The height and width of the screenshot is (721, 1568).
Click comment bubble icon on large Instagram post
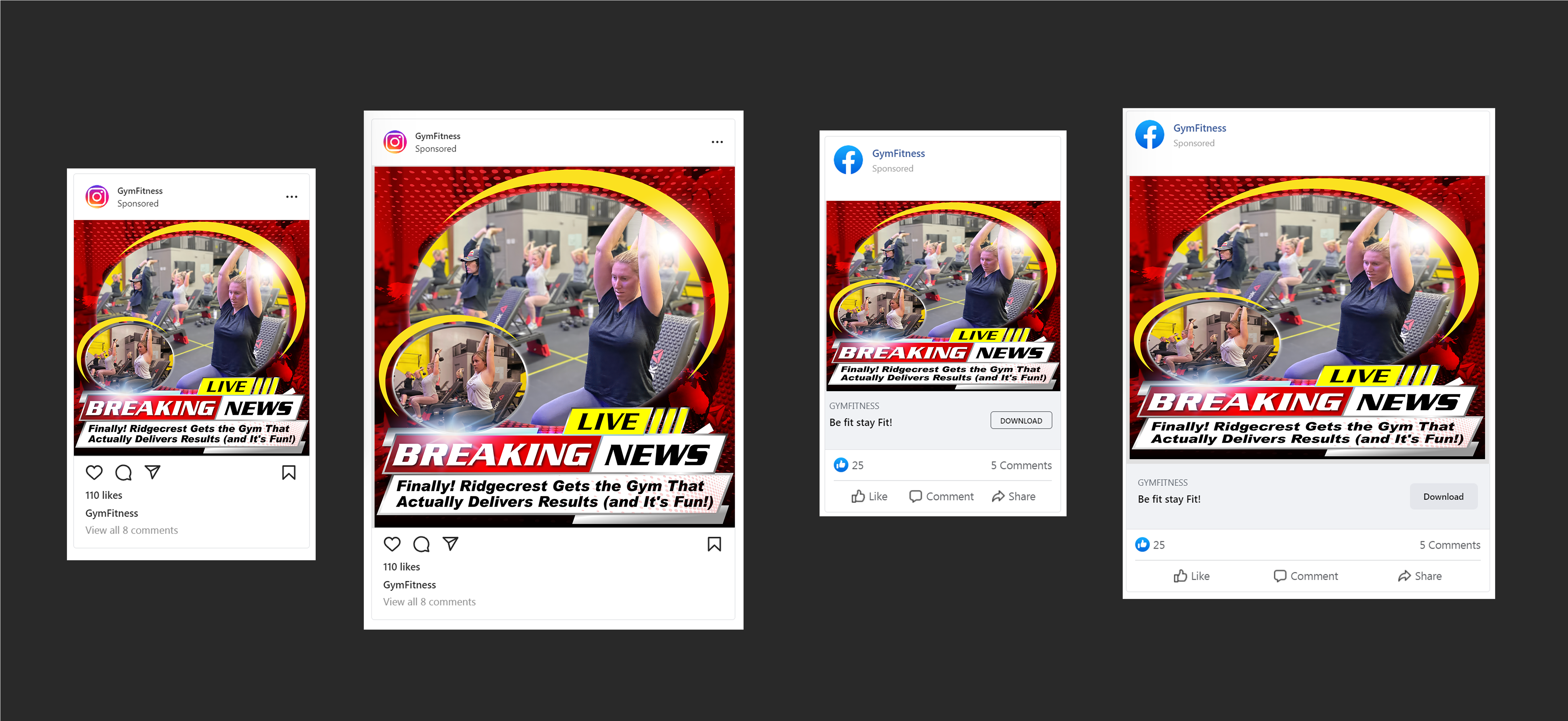(421, 544)
